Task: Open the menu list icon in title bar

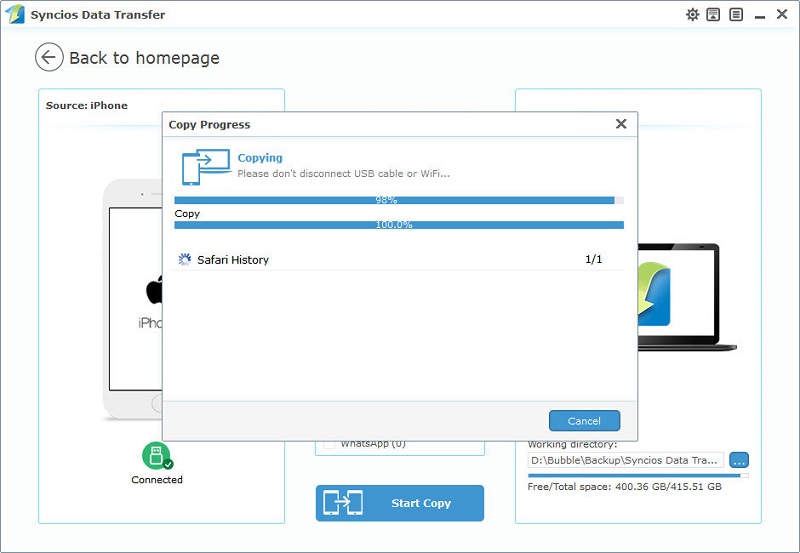Action: [736, 14]
